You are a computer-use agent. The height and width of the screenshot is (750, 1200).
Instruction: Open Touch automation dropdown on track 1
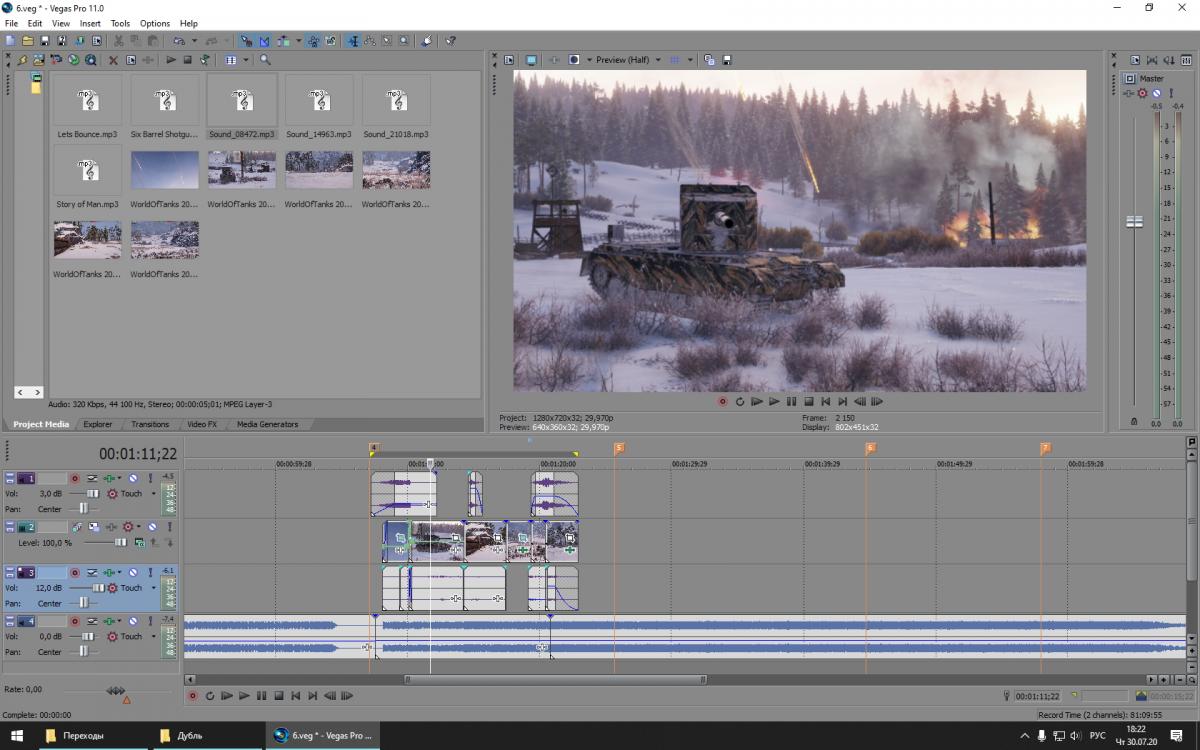[x=153, y=494]
